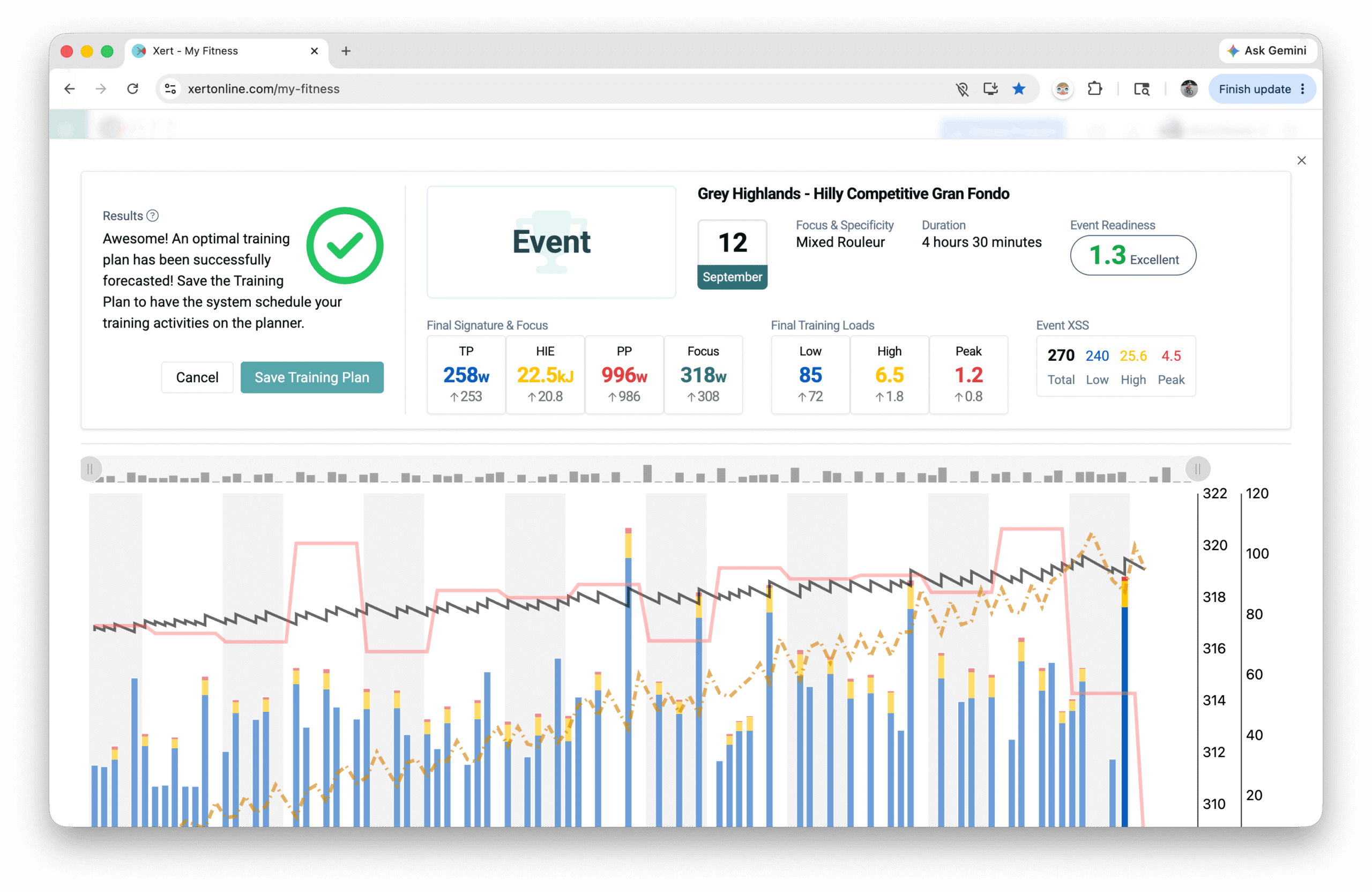
Task: Click the chart range navigator bar
Action: click(x=644, y=470)
